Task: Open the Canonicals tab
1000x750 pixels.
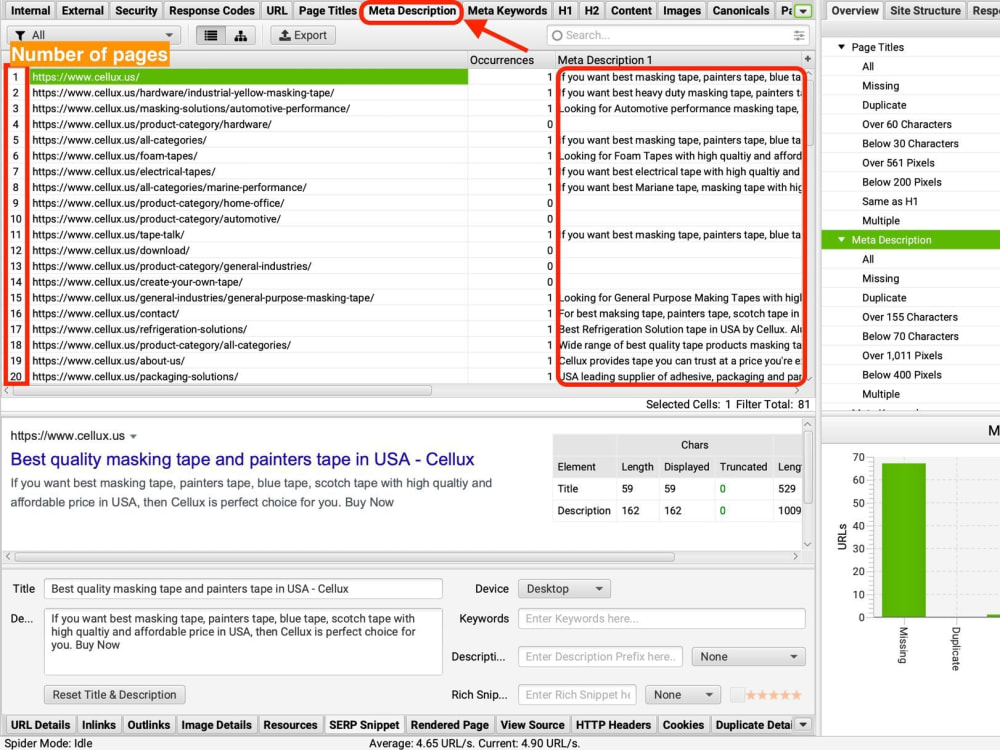Action: point(740,11)
